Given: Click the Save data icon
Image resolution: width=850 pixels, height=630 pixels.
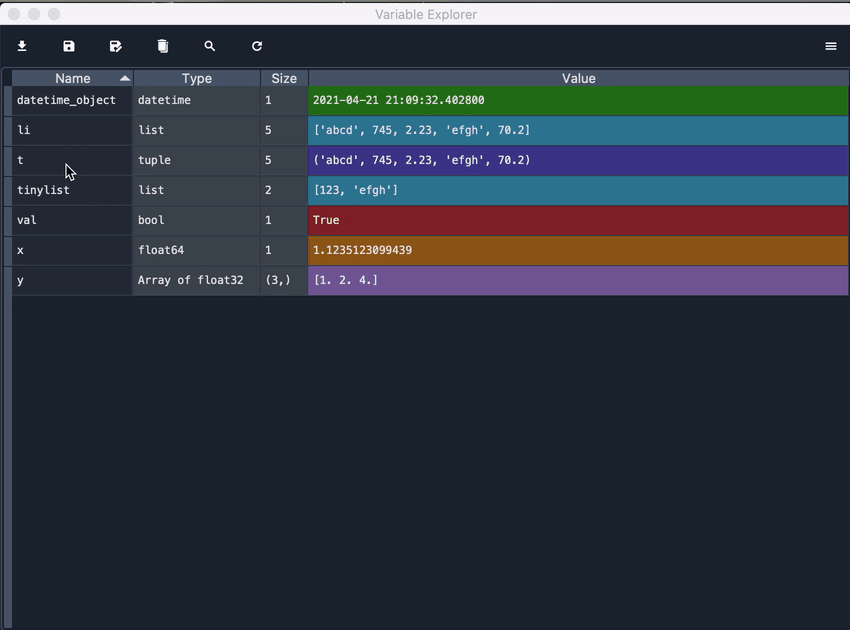Looking at the screenshot, I should (x=68, y=46).
